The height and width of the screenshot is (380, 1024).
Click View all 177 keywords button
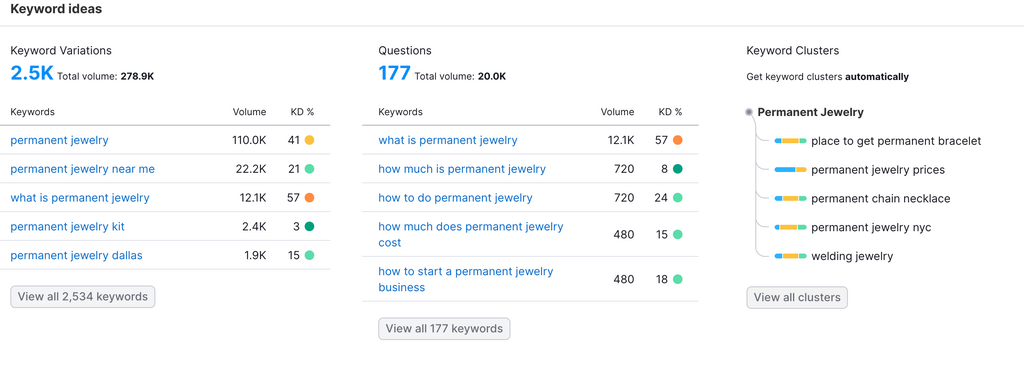444,328
